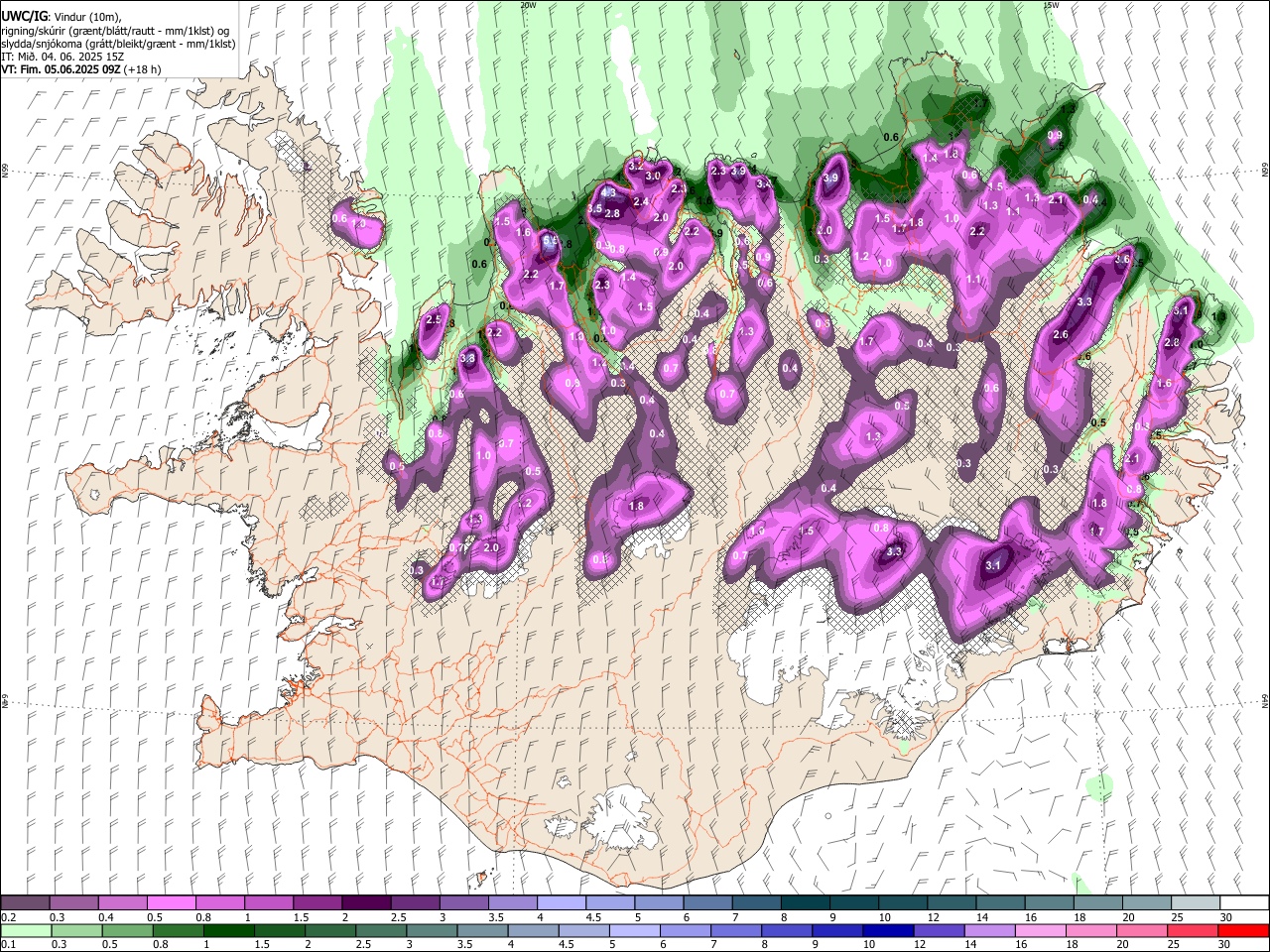
Task: Pick the snow scale swatch between 12 and 14
Action: point(951,903)
